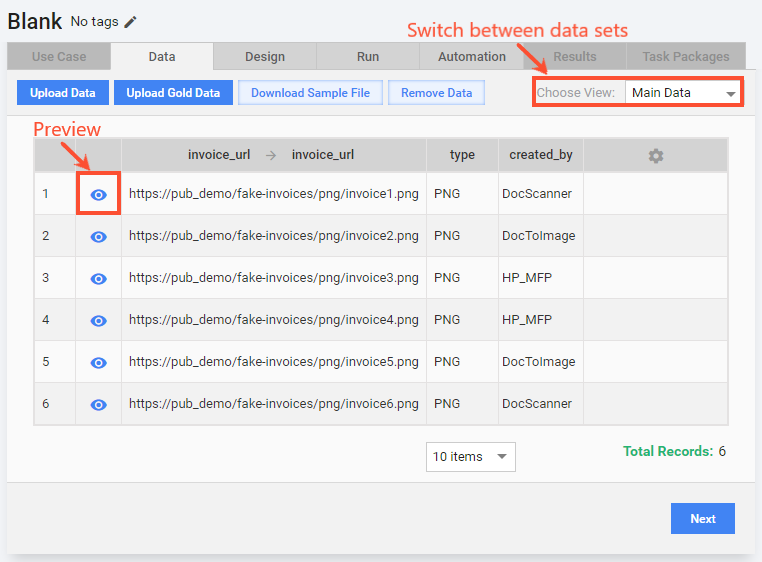This screenshot has height=562, width=762.
Task: Click the invoice6.png URL cell
Action: click(274, 404)
